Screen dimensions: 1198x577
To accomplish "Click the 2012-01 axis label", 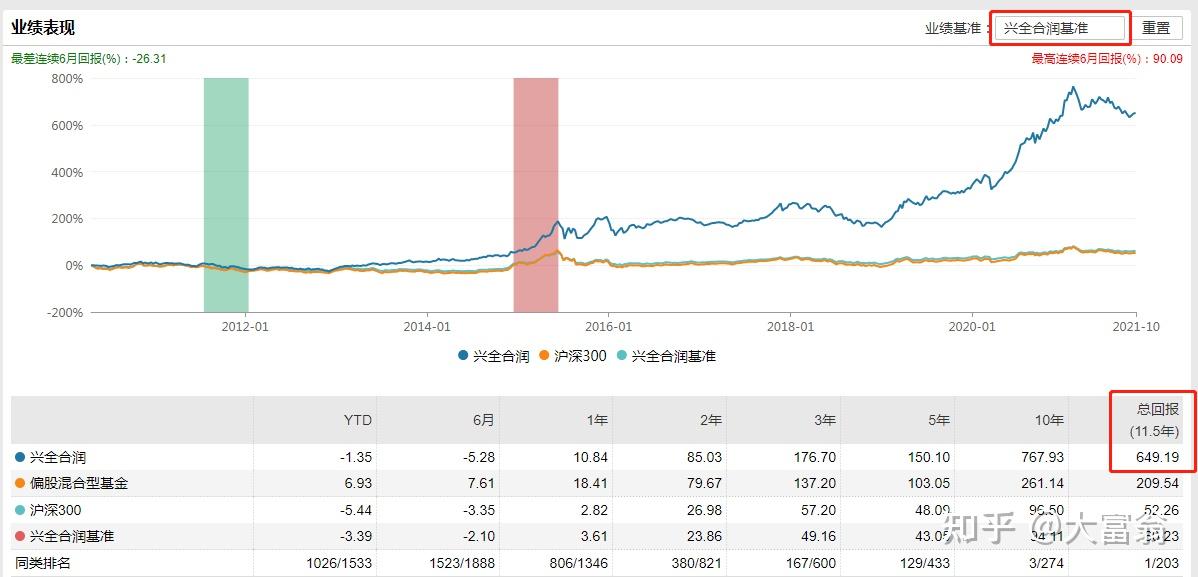I will pyautogui.click(x=246, y=326).
